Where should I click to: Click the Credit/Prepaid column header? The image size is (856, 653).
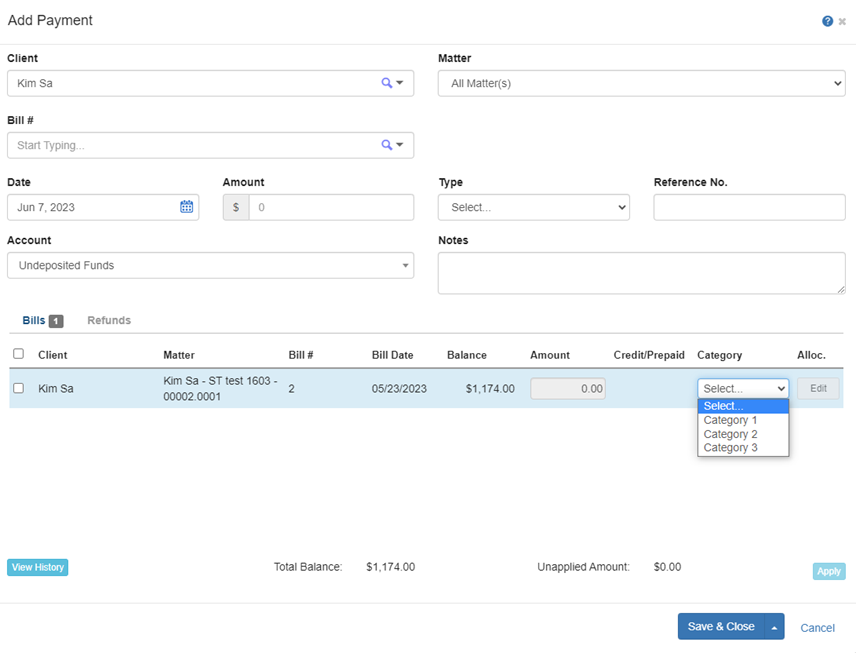coord(649,355)
